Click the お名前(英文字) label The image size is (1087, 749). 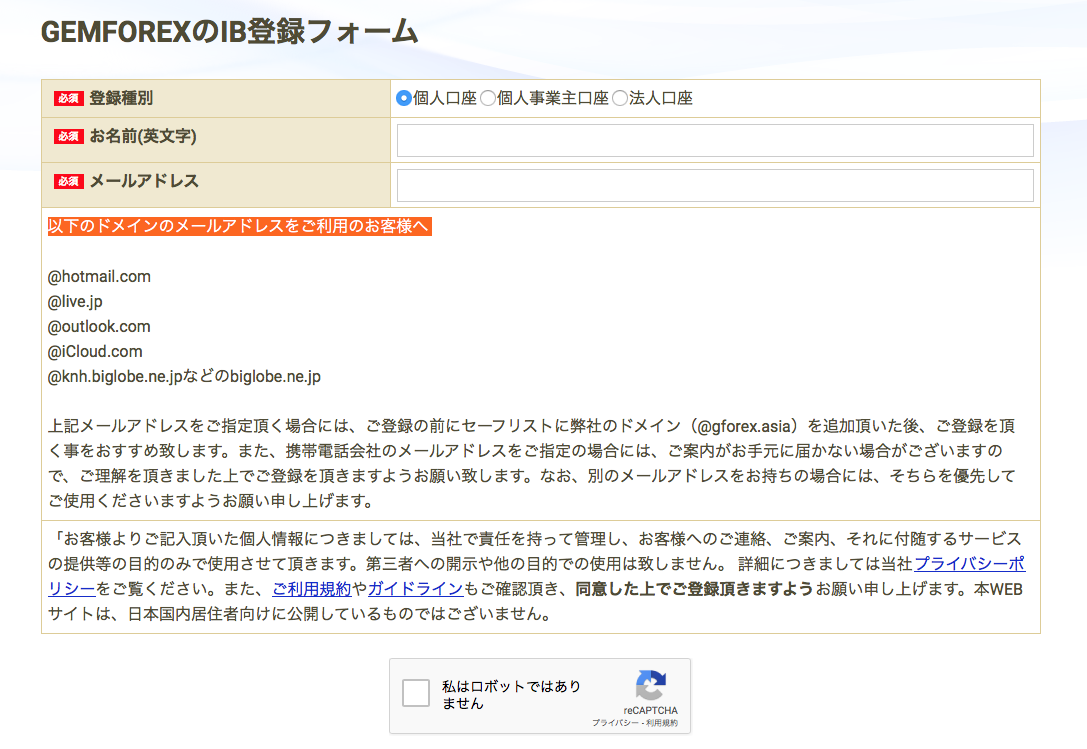point(143,137)
